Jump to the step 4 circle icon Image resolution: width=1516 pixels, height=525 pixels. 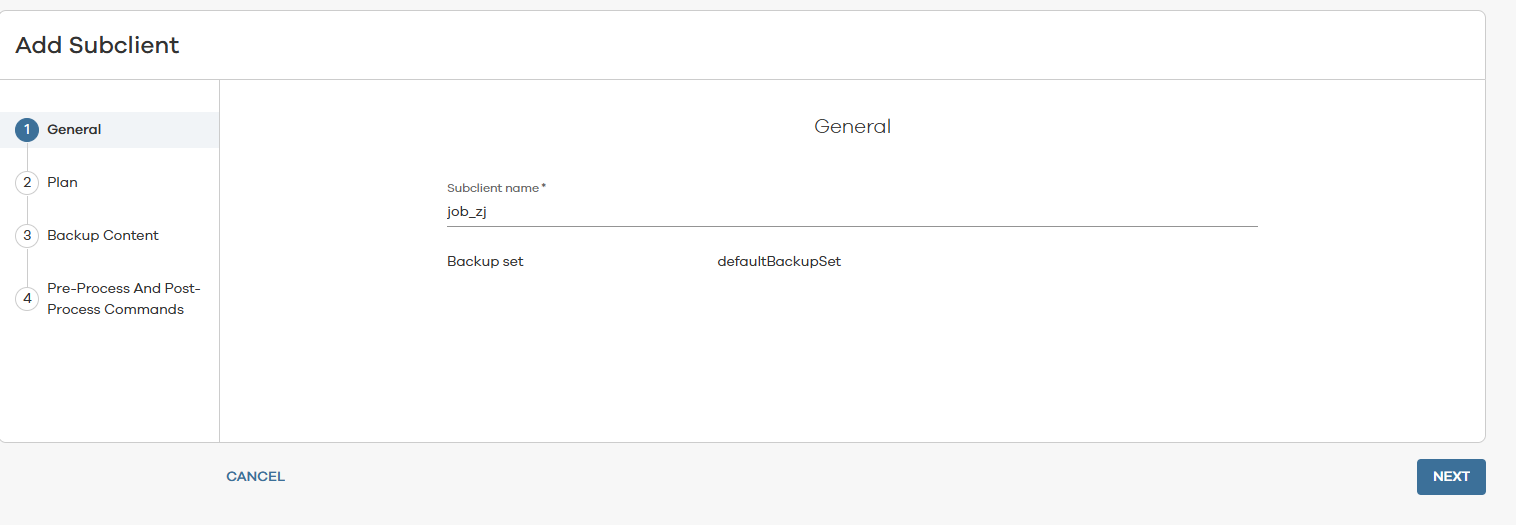pyautogui.click(x=27, y=299)
